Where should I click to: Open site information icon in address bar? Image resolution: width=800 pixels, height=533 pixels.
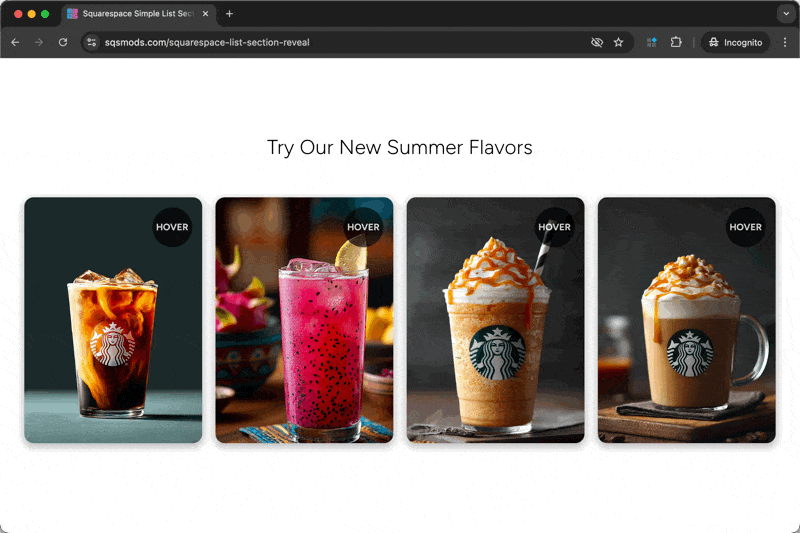91,42
